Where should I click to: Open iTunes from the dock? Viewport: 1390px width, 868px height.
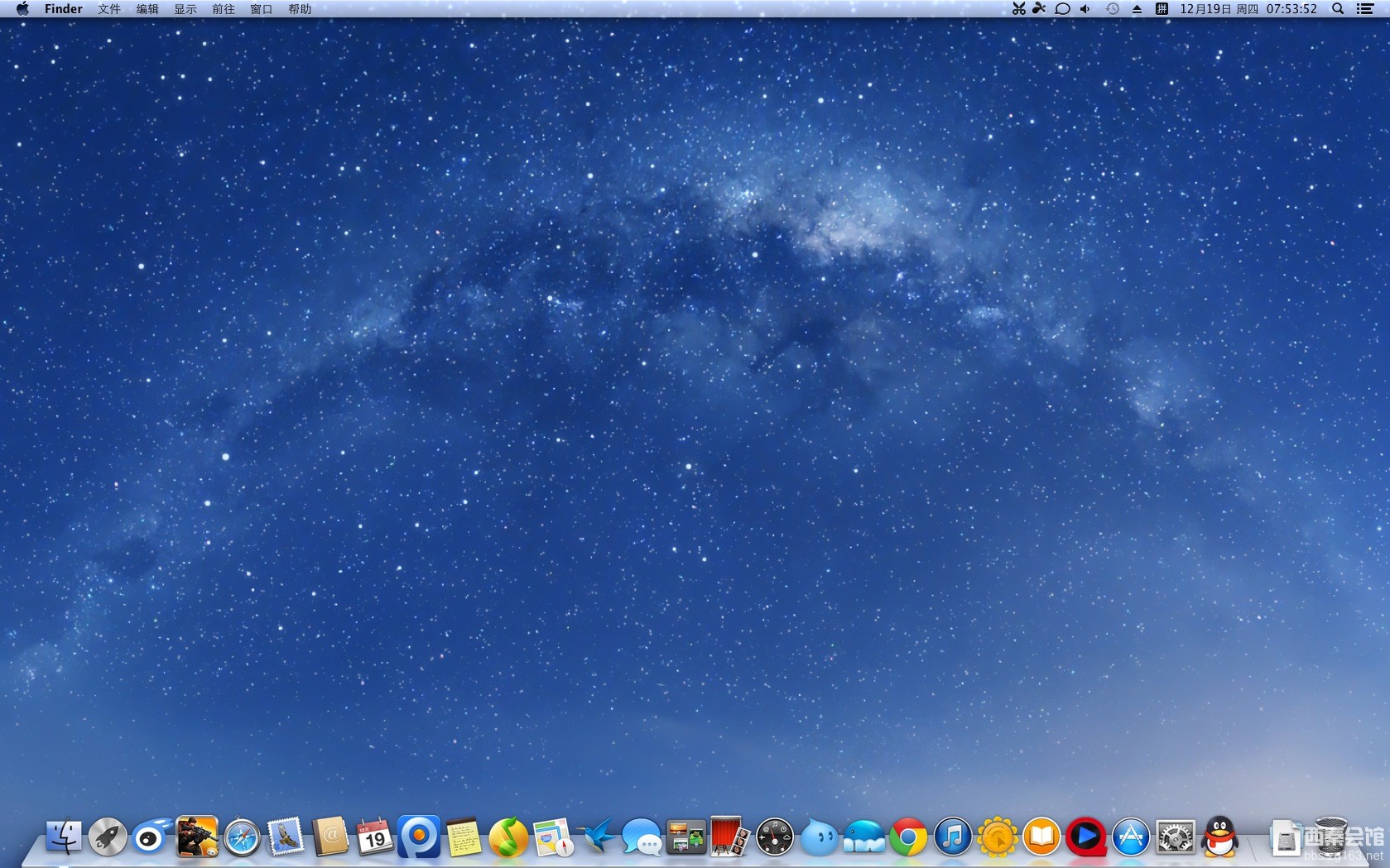pos(953,837)
